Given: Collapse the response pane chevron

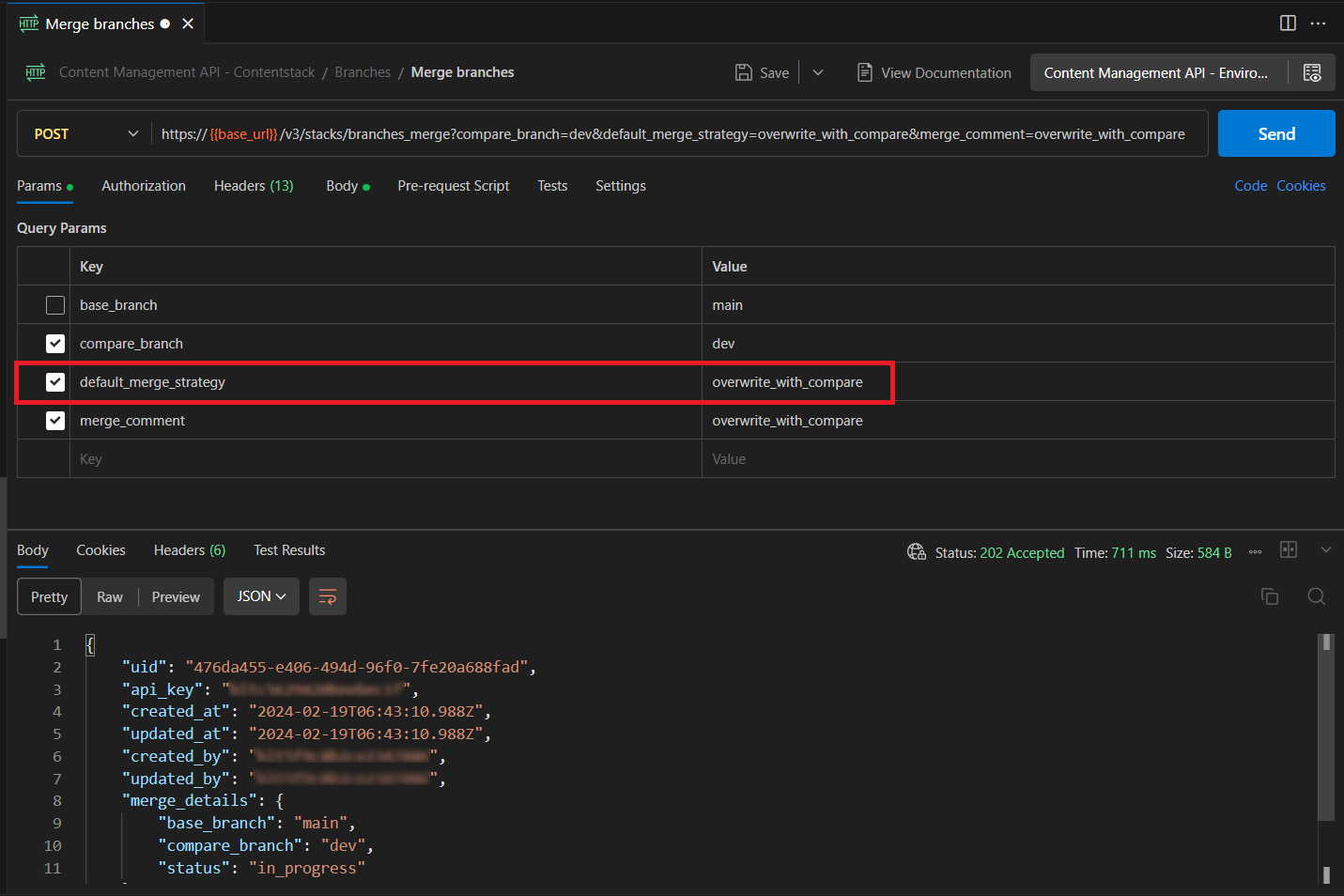Looking at the screenshot, I should [x=1326, y=549].
